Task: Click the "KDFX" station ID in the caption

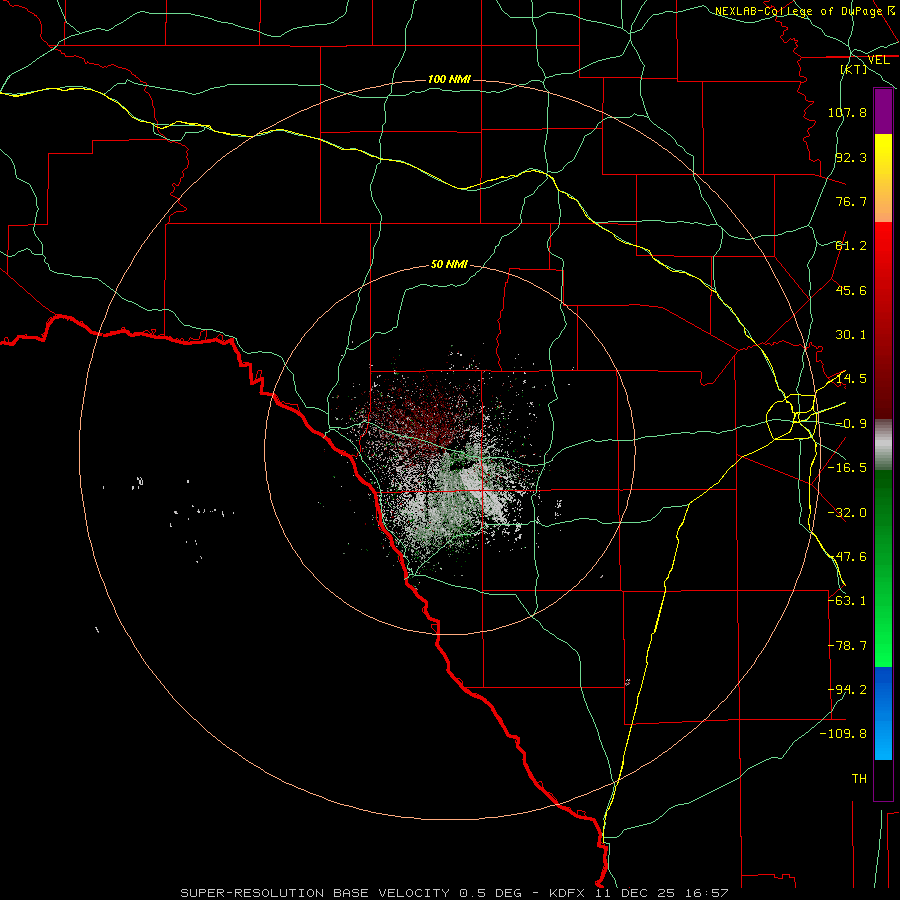Action: (x=567, y=893)
